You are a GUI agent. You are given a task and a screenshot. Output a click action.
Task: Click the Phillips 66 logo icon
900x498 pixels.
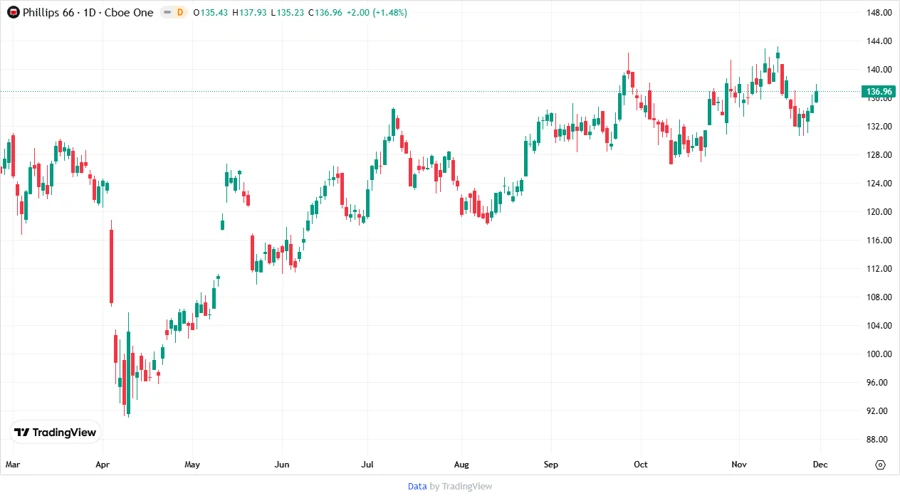pos(13,12)
